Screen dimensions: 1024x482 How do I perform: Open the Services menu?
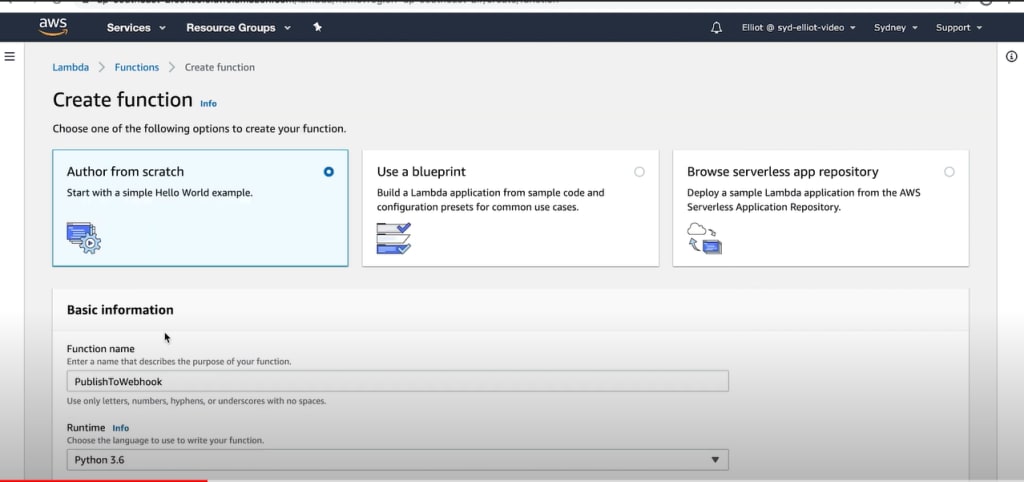tap(136, 27)
